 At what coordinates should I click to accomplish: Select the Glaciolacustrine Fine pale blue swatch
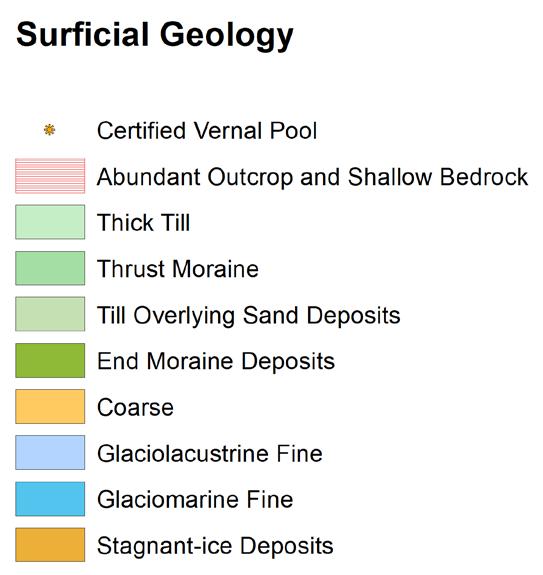[50, 453]
